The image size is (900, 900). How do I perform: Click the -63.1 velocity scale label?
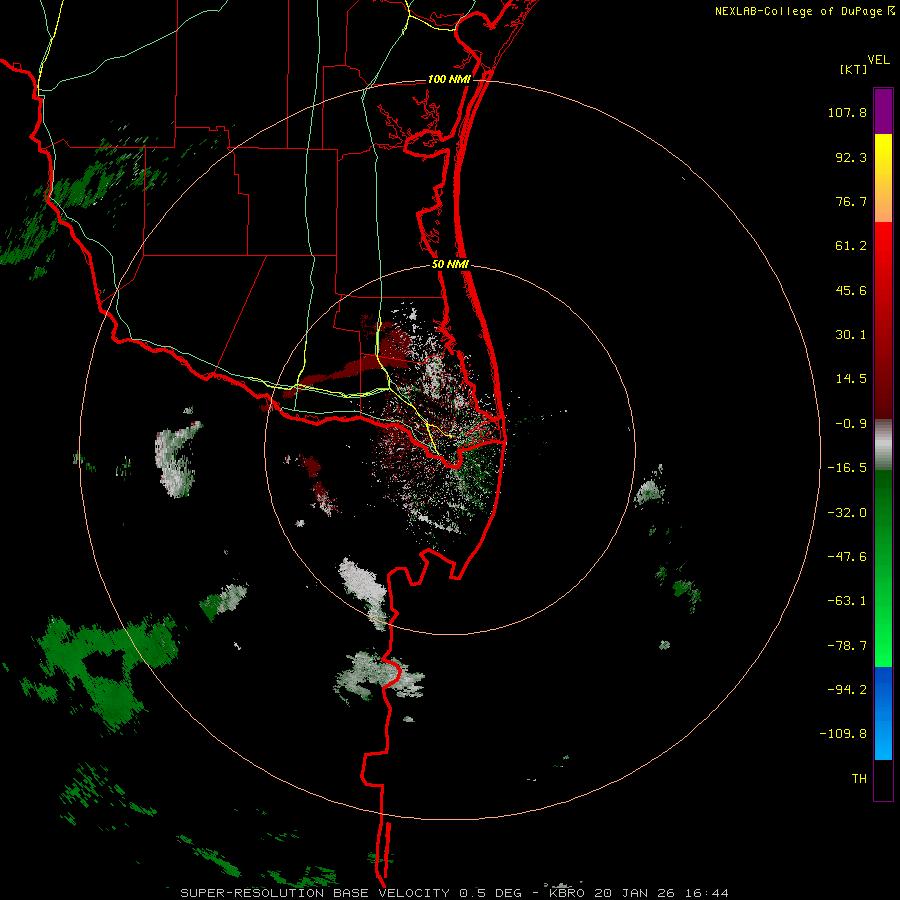coord(847,601)
